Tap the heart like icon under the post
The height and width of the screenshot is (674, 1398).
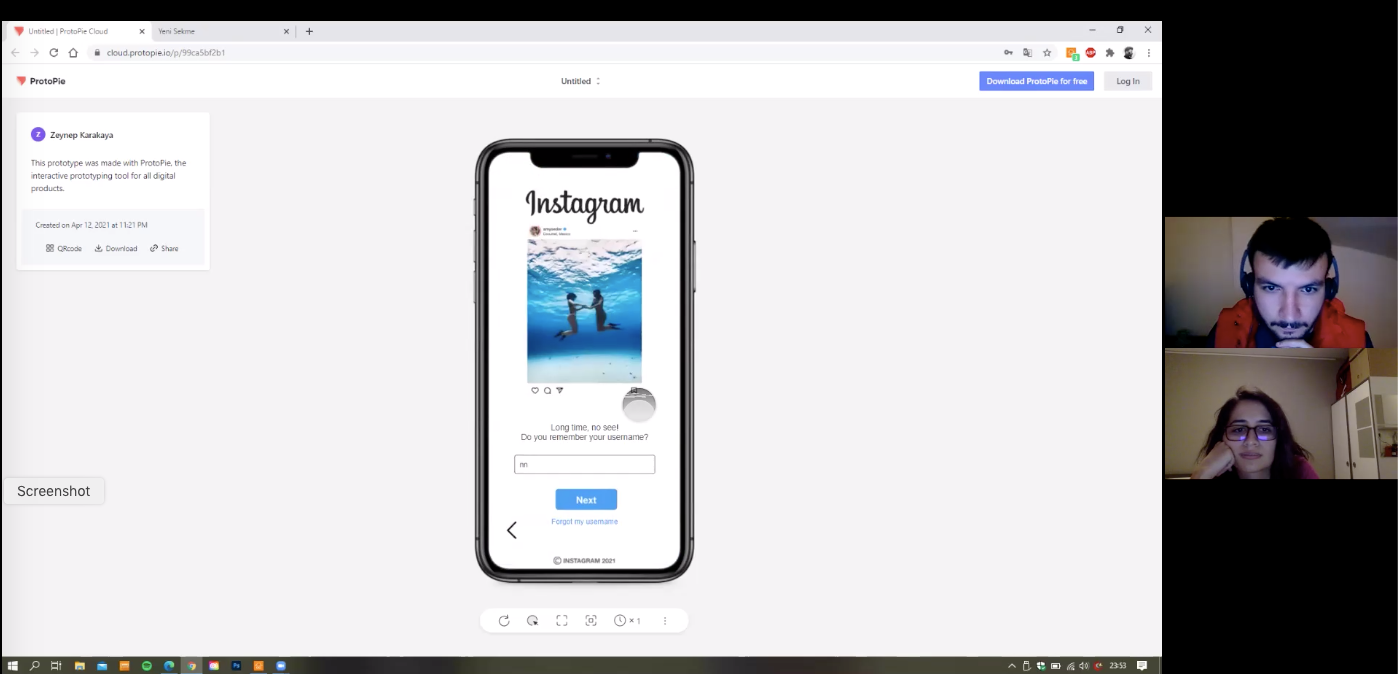535,390
